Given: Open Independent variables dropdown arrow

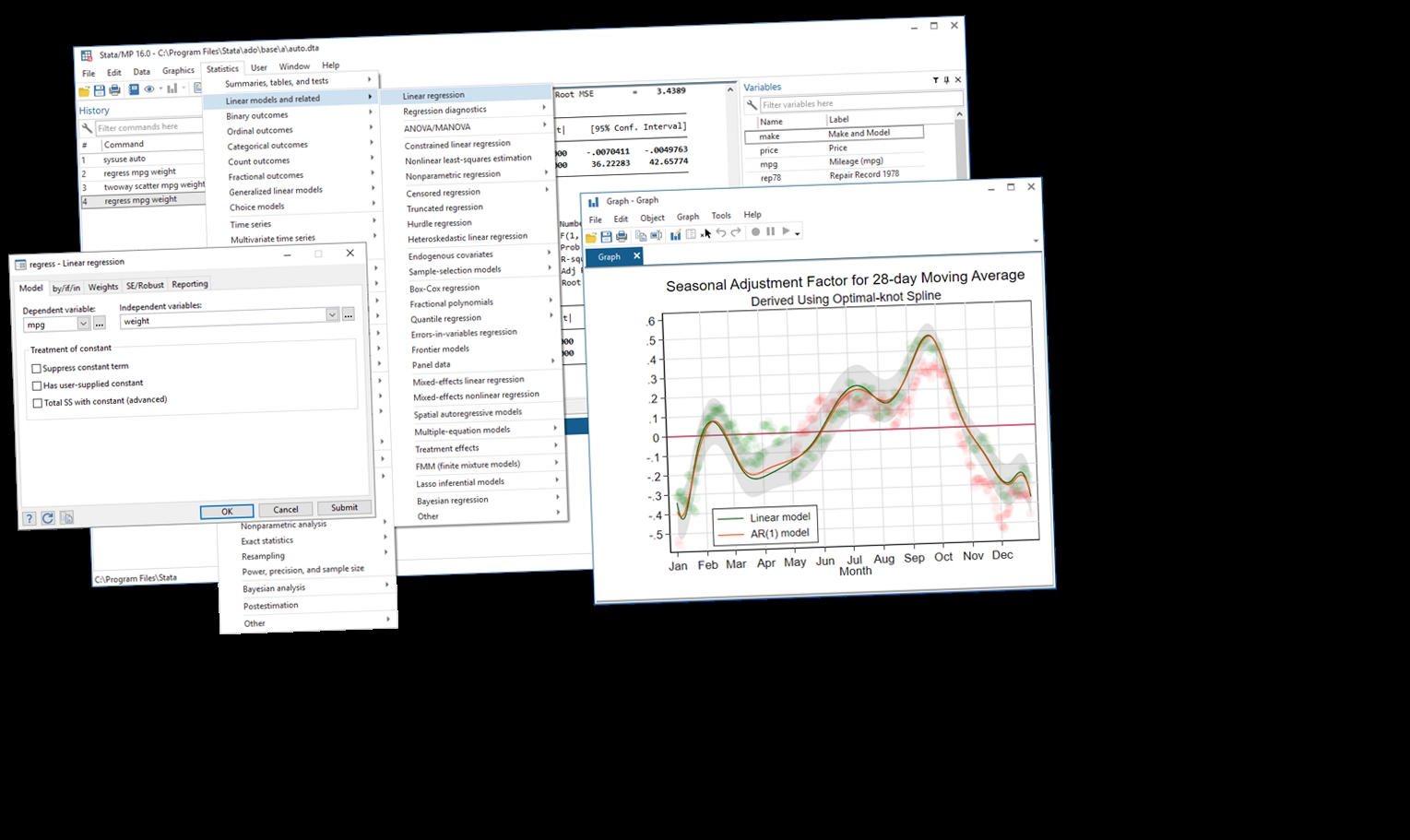Looking at the screenshot, I should pos(332,314).
